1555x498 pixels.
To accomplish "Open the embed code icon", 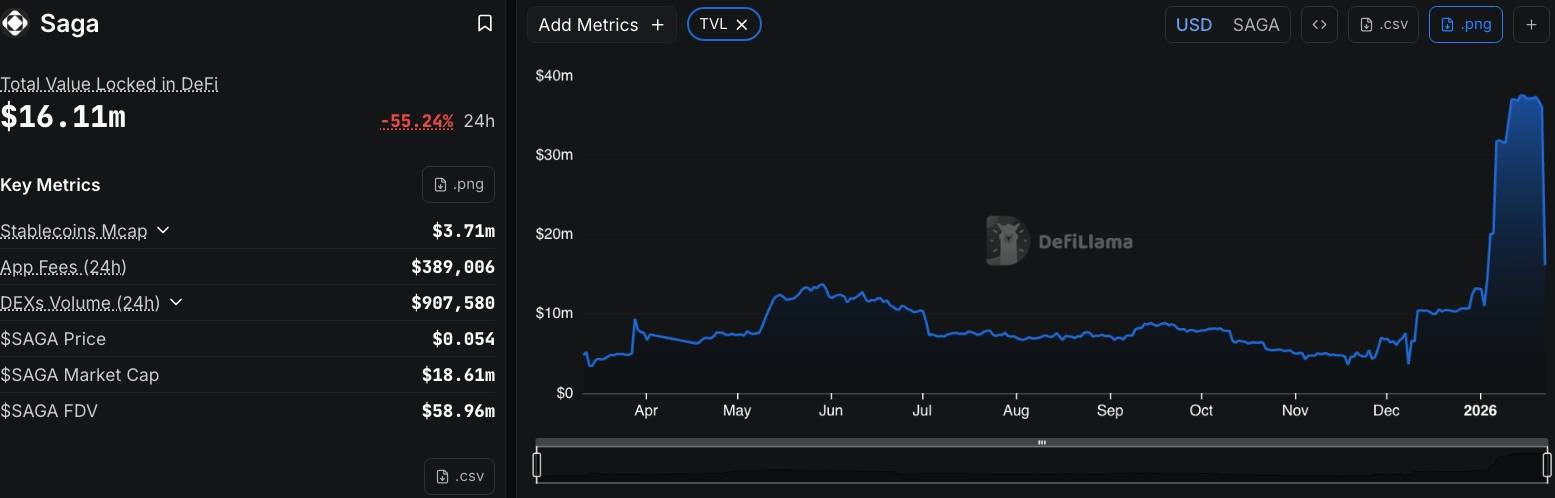I will click(x=1319, y=25).
